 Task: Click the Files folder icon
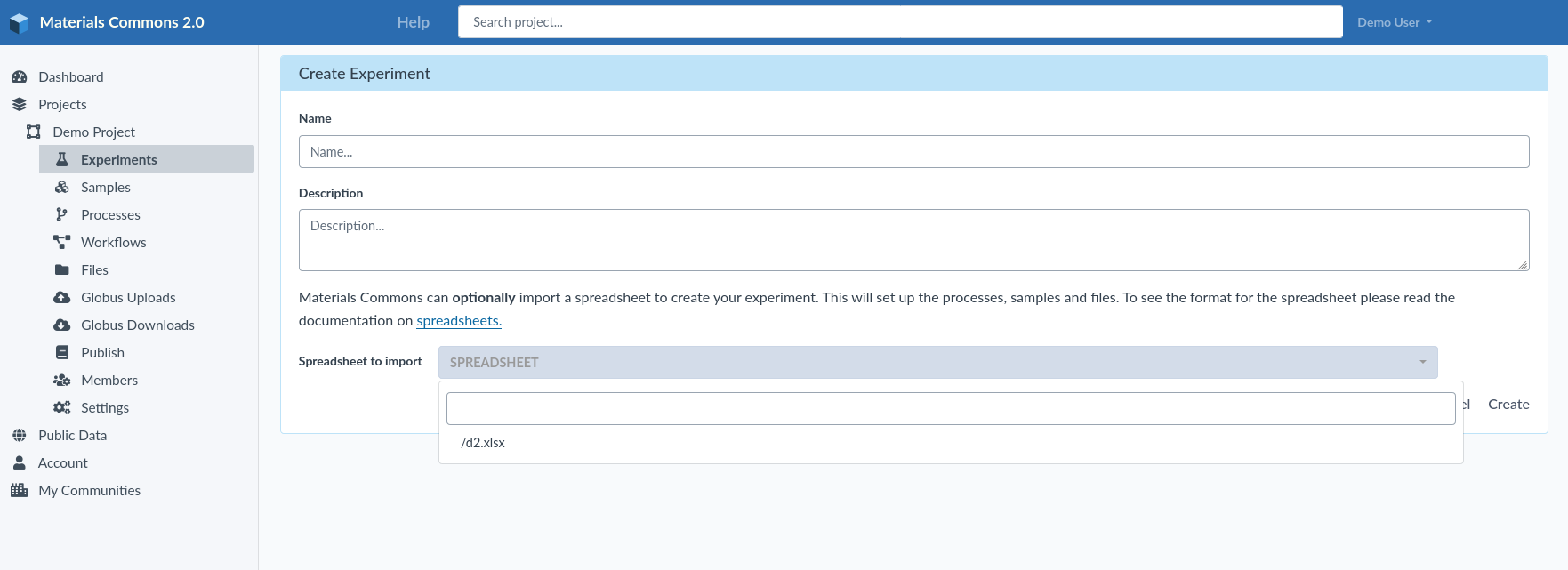[x=62, y=270]
